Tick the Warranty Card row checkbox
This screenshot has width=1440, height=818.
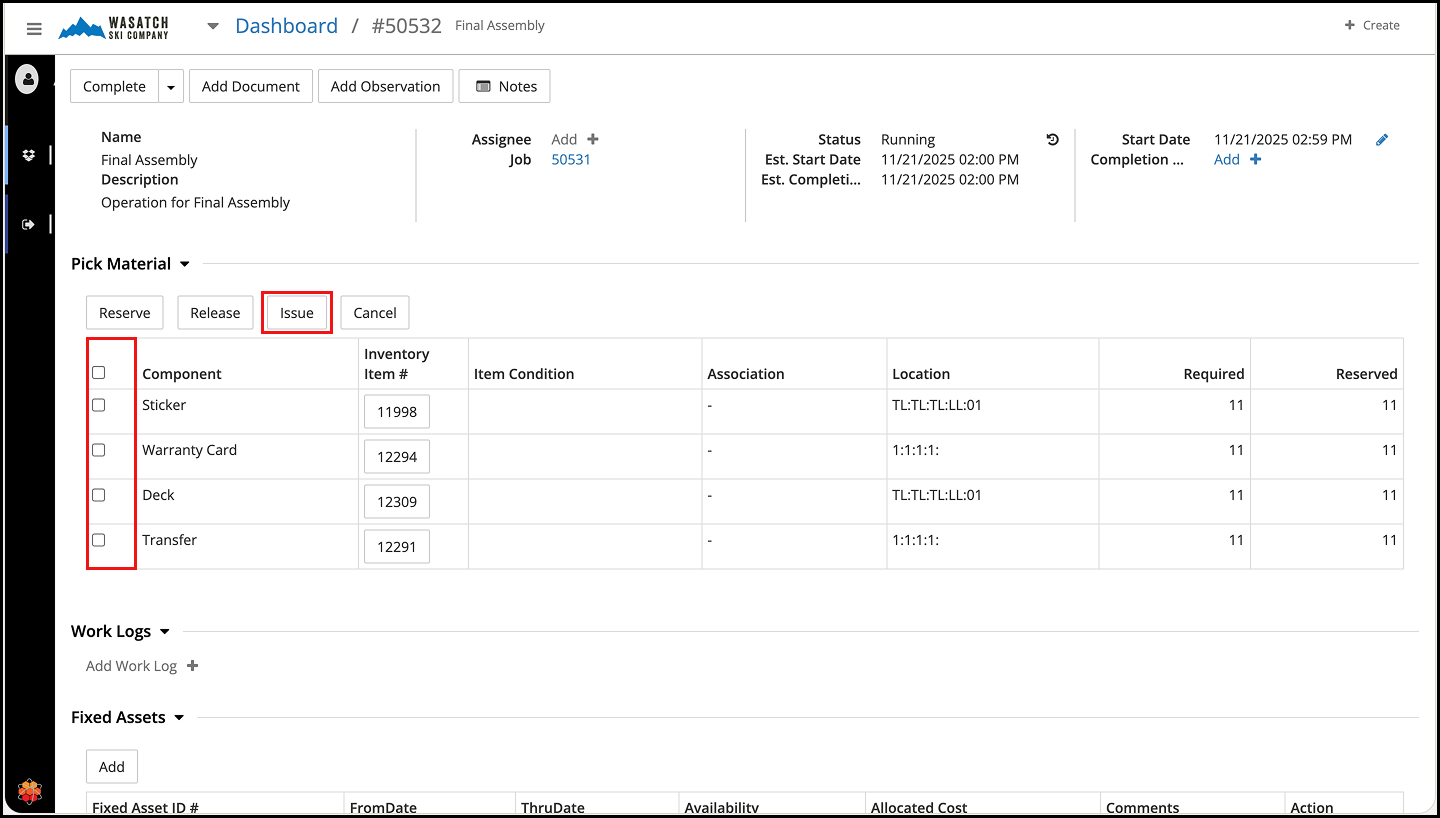99,450
